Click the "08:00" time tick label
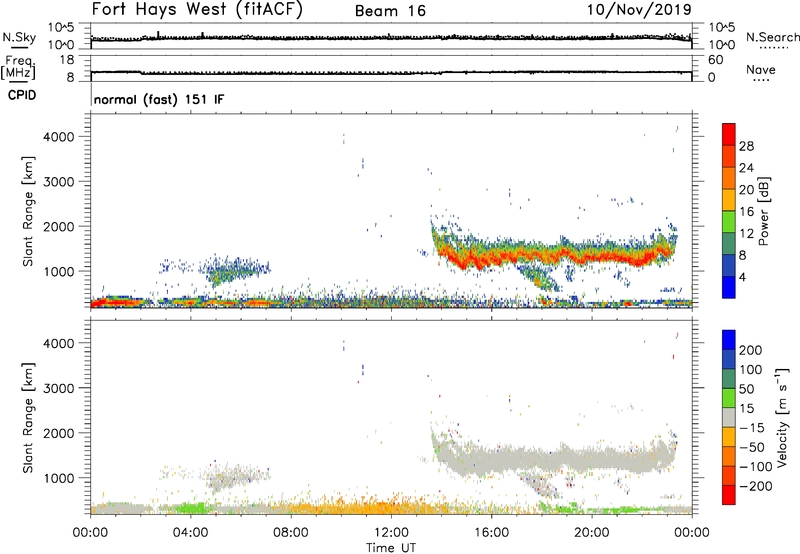 [x=291, y=533]
